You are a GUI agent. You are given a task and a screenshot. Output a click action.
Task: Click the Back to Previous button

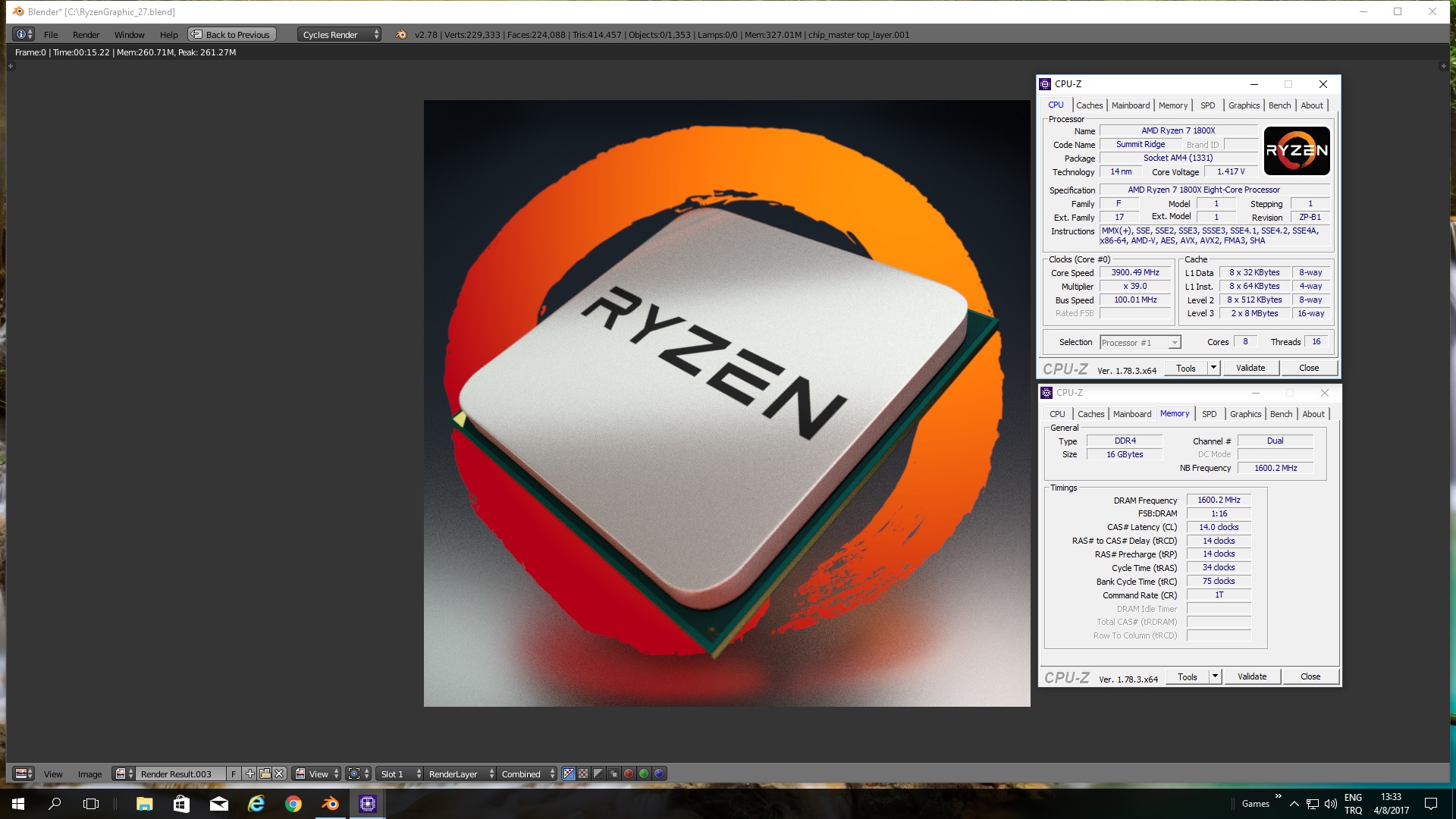(232, 34)
